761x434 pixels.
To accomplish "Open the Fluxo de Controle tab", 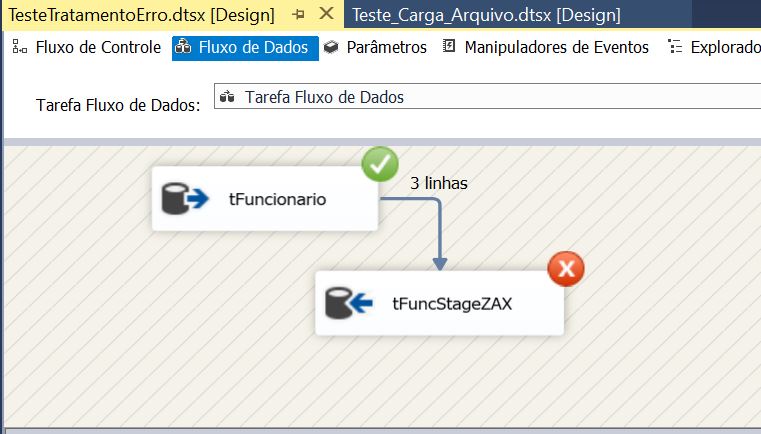I will 87,47.
